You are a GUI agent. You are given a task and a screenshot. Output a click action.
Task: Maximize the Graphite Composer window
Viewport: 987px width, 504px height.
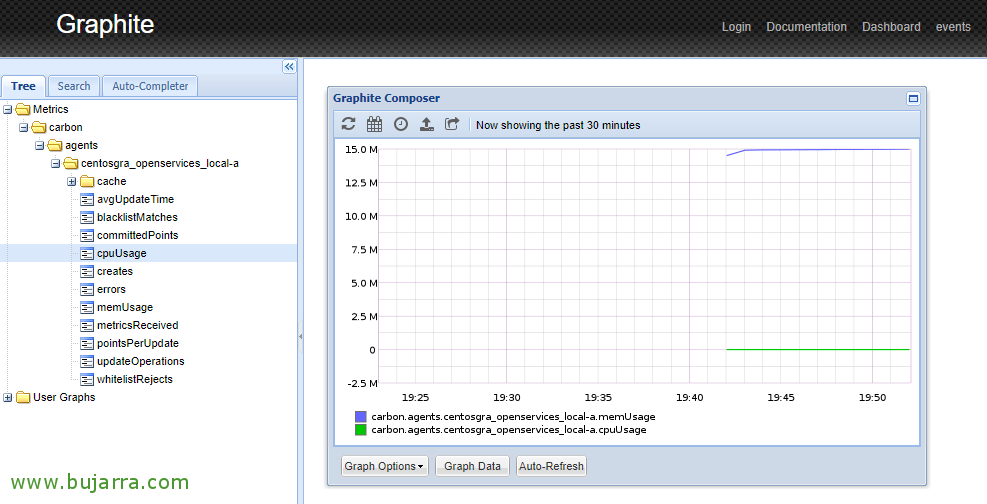click(x=913, y=98)
